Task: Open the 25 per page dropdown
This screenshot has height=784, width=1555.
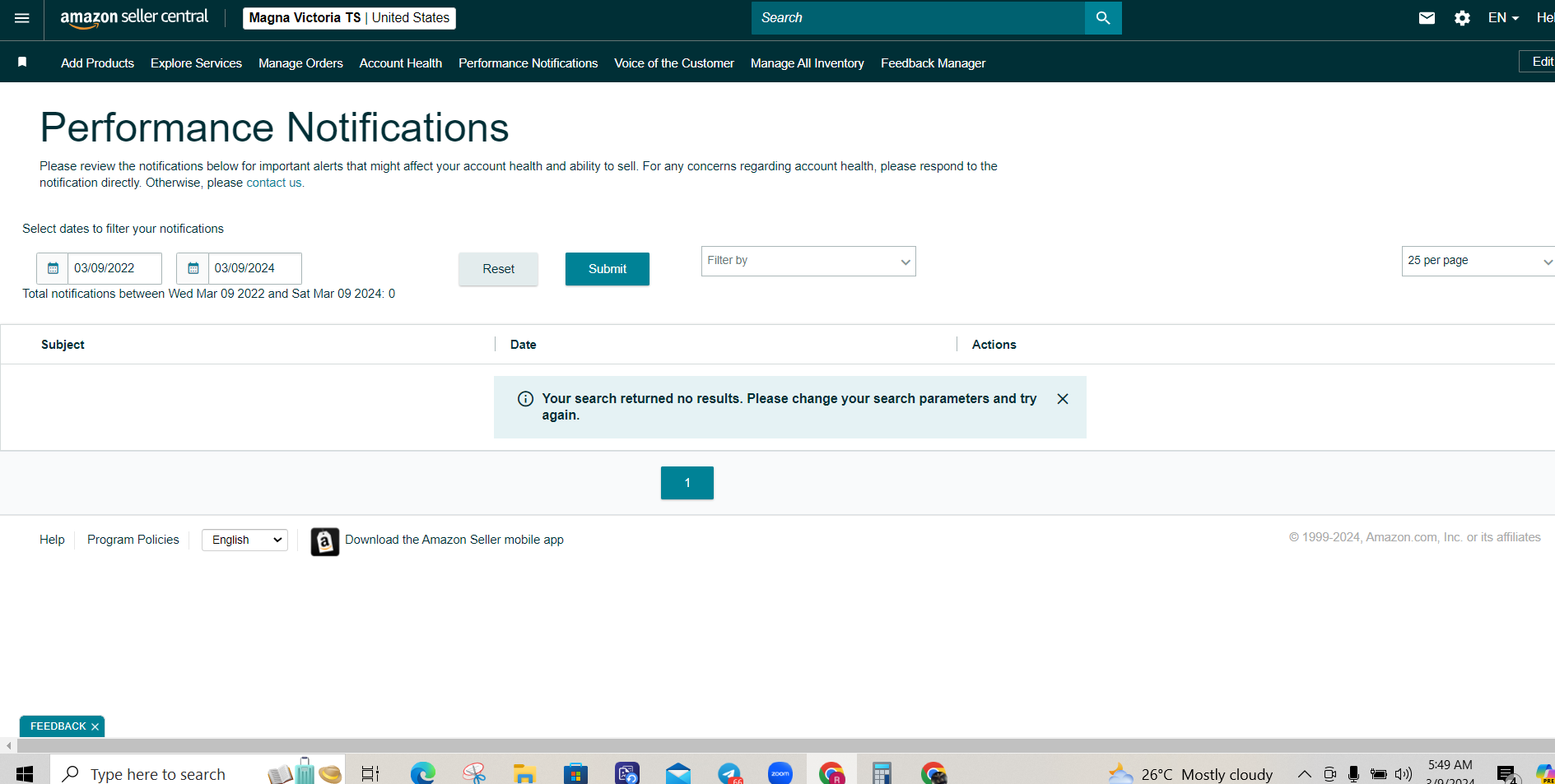Action: (x=1478, y=261)
